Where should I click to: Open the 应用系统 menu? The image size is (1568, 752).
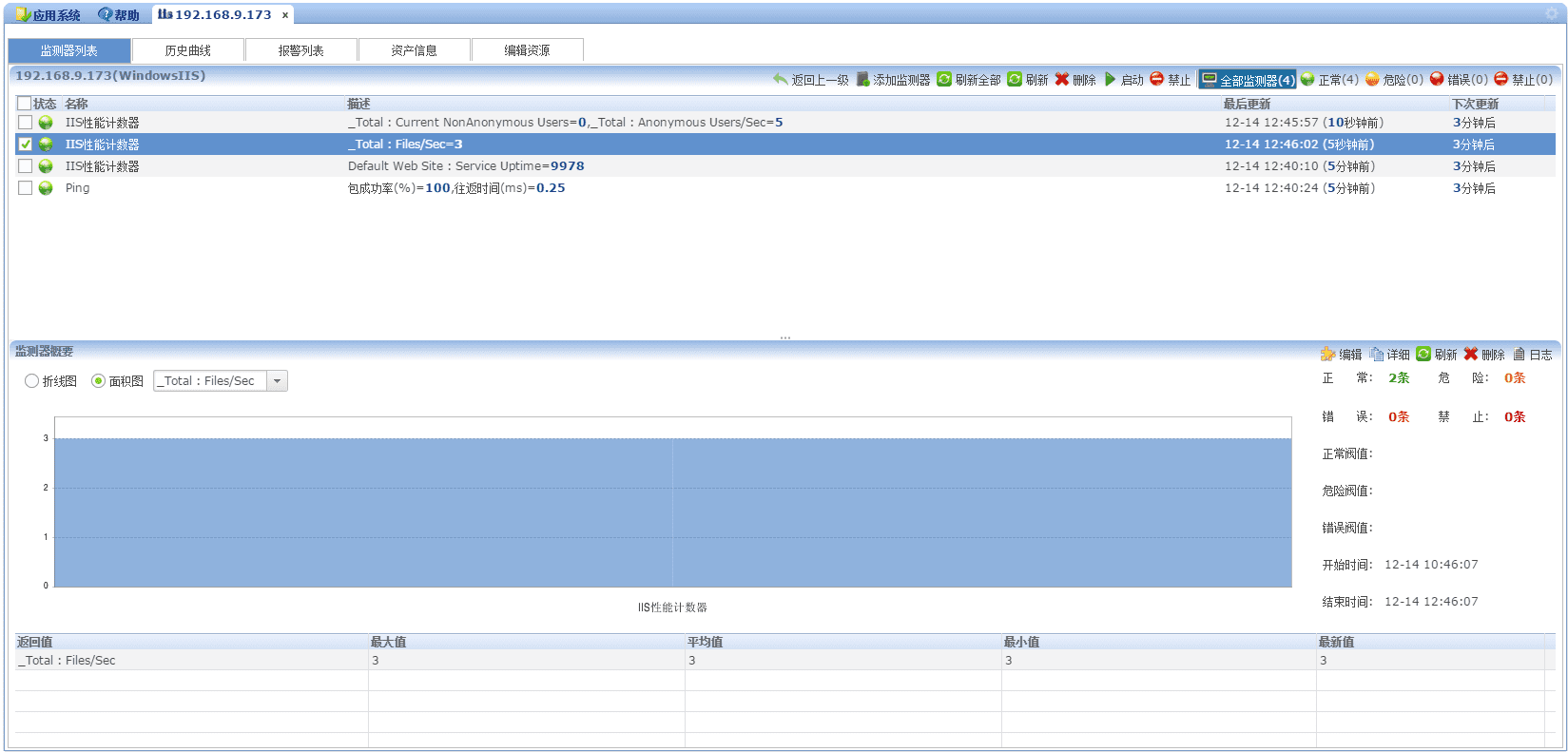48,15
